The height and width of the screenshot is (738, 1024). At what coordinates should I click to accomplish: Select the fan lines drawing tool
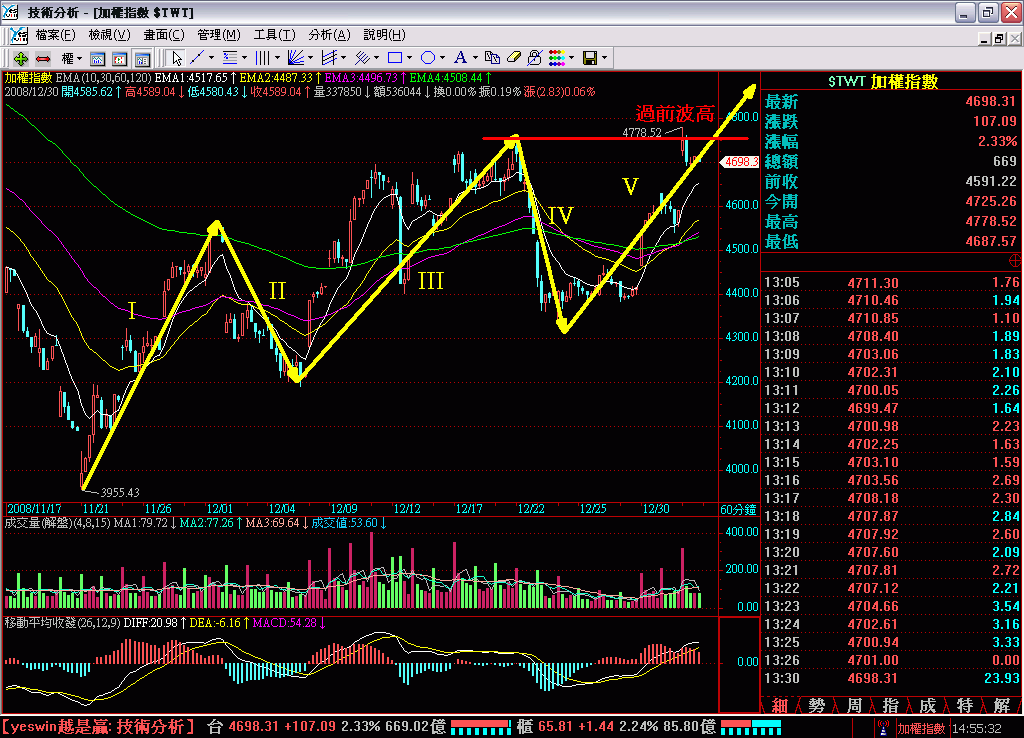[x=295, y=58]
